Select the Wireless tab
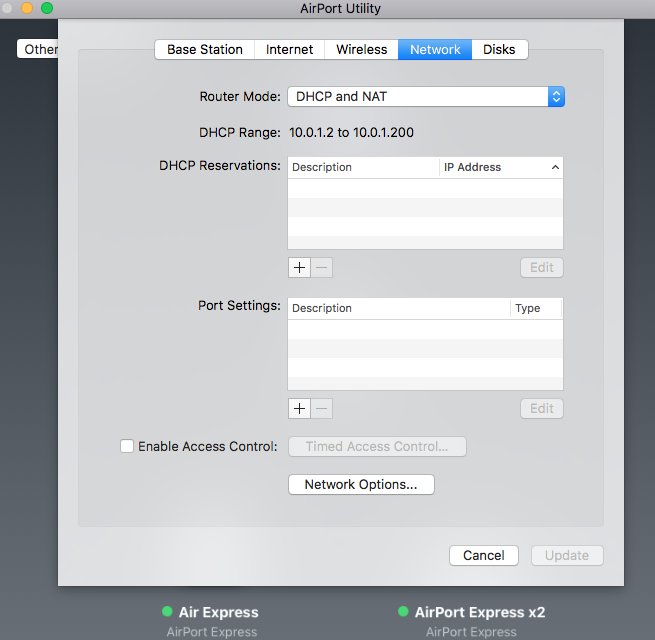Viewport: 655px width, 640px height. (361, 50)
